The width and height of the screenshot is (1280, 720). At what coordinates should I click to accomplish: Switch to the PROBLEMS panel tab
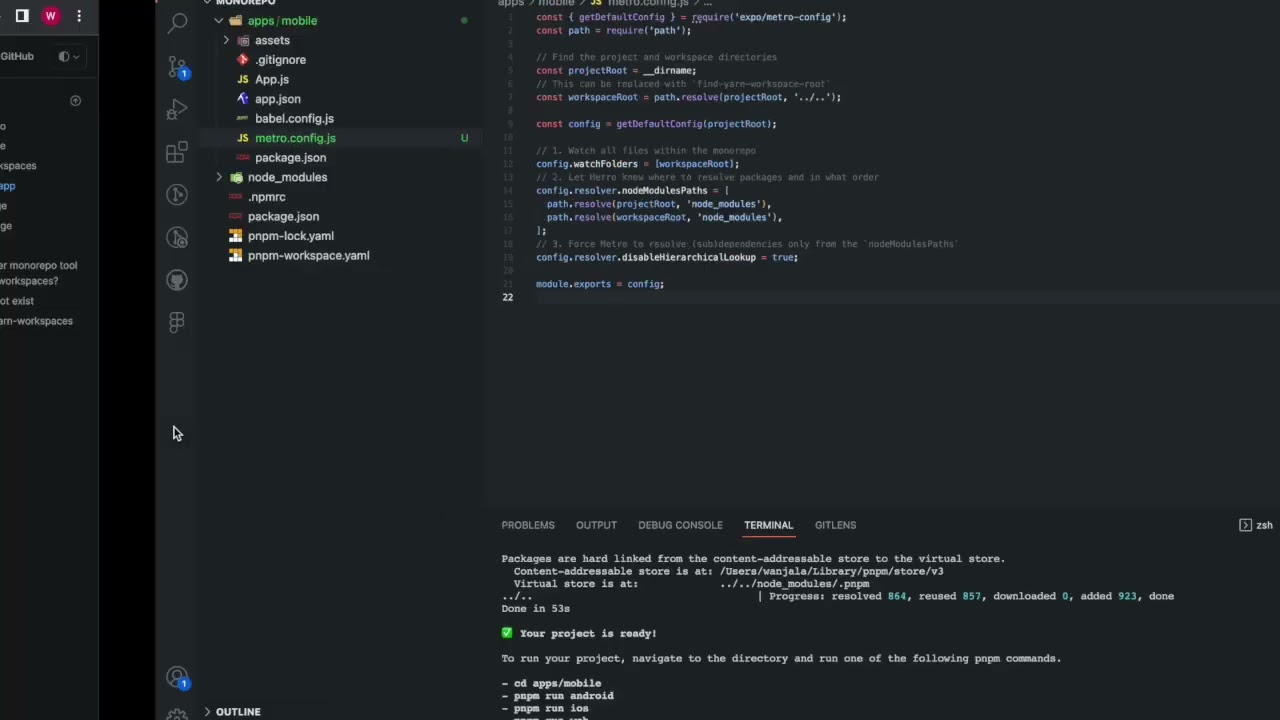pos(528,525)
